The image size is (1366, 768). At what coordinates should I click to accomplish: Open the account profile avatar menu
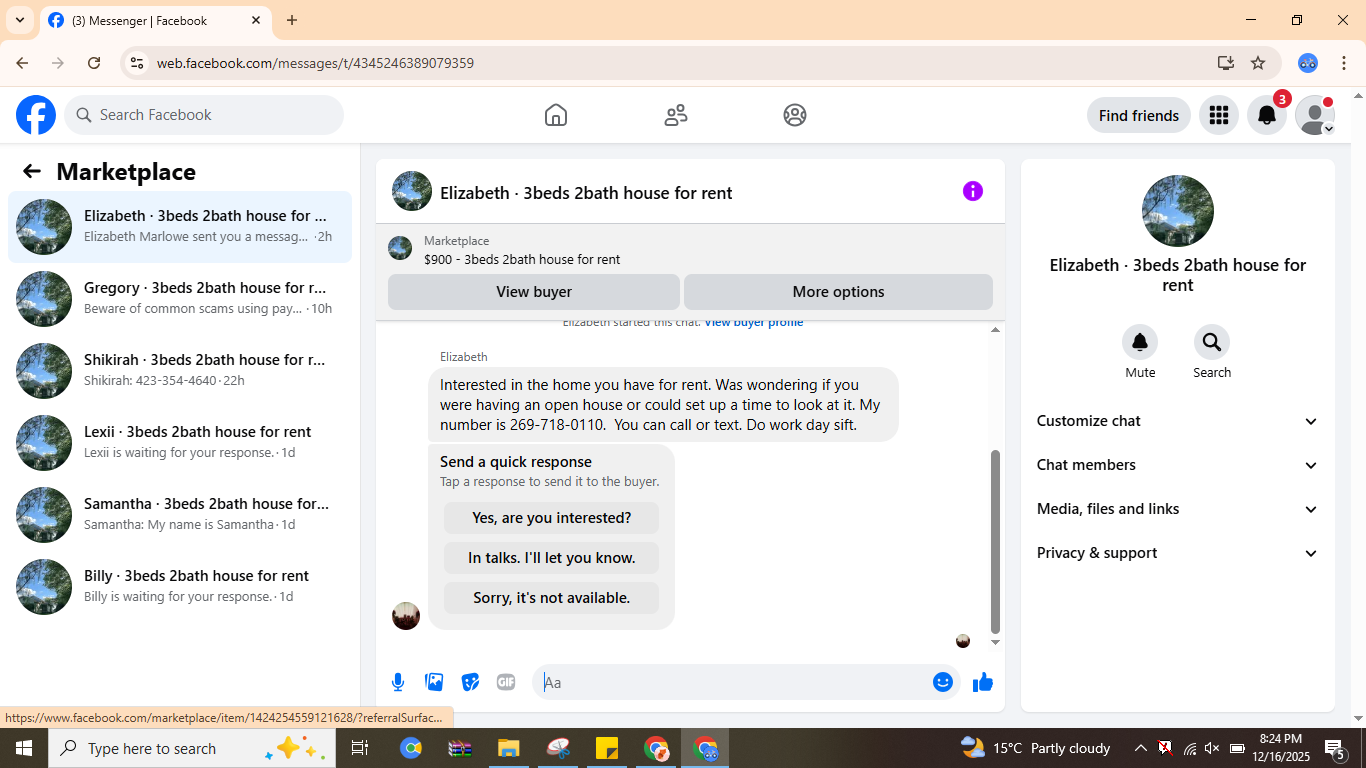pyautogui.click(x=1315, y=115)
